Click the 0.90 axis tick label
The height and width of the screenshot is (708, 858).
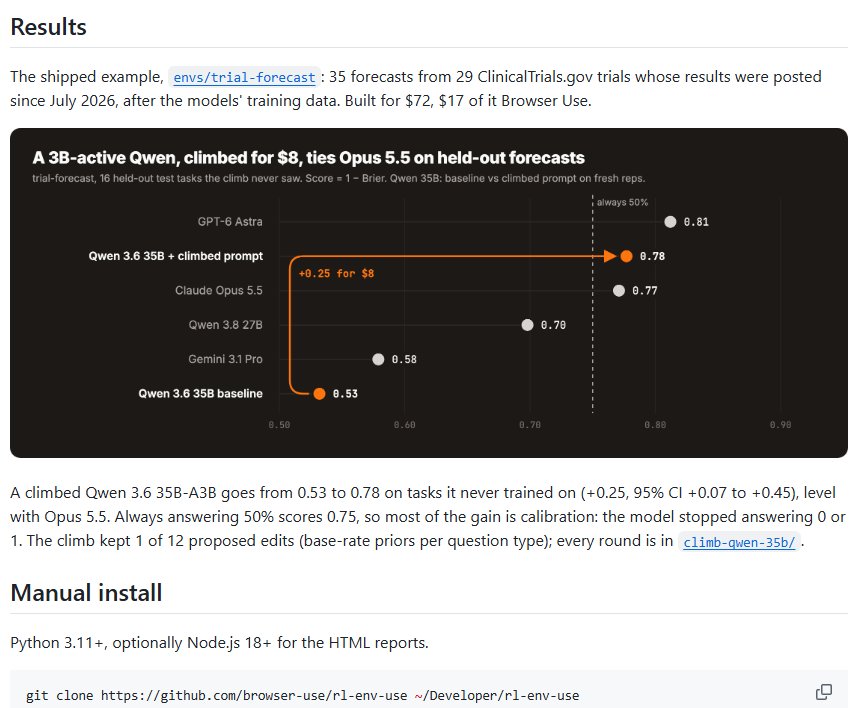point(780,425)
